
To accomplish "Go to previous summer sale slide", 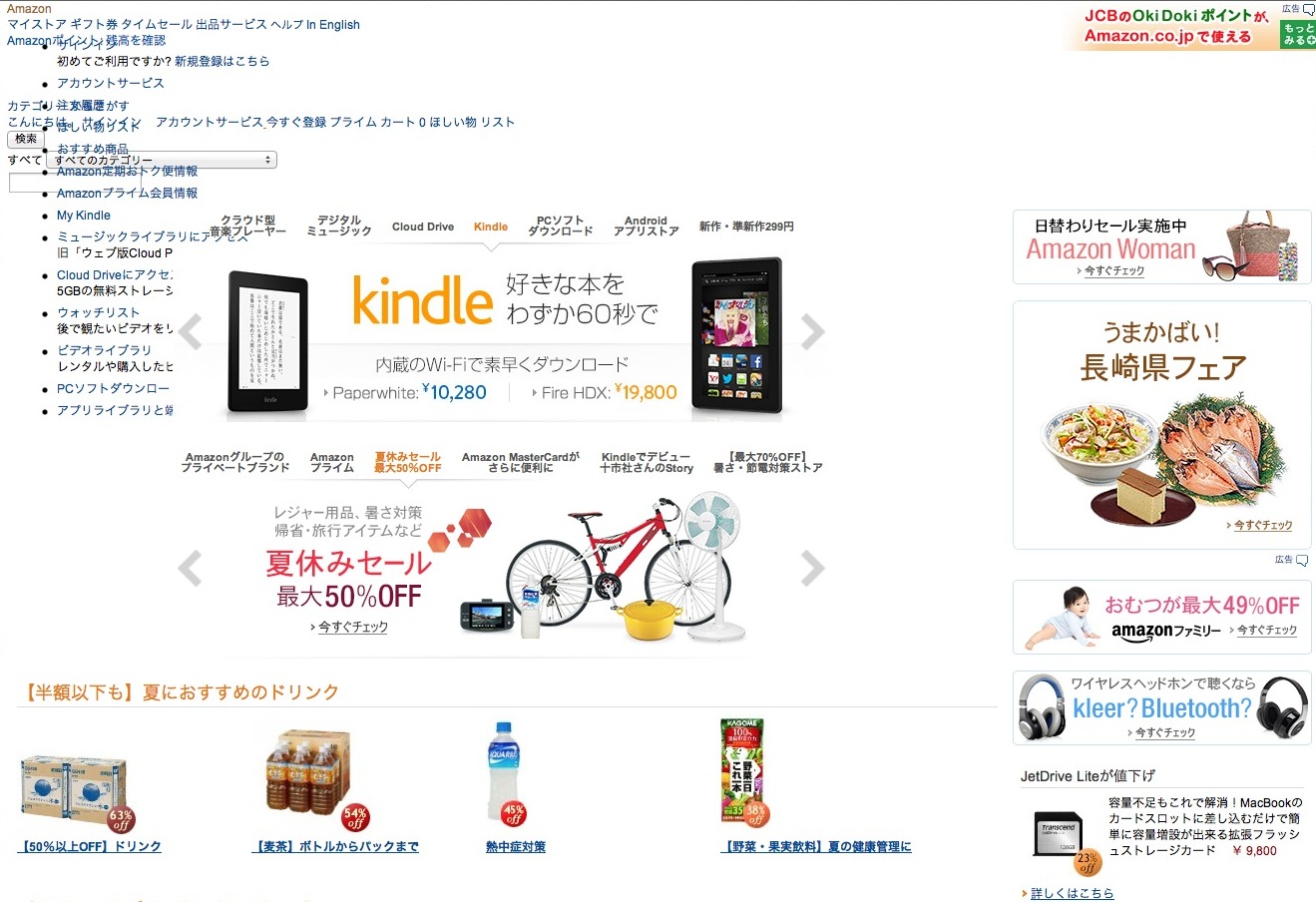I will pyautogui.click(x=190, y=569).
